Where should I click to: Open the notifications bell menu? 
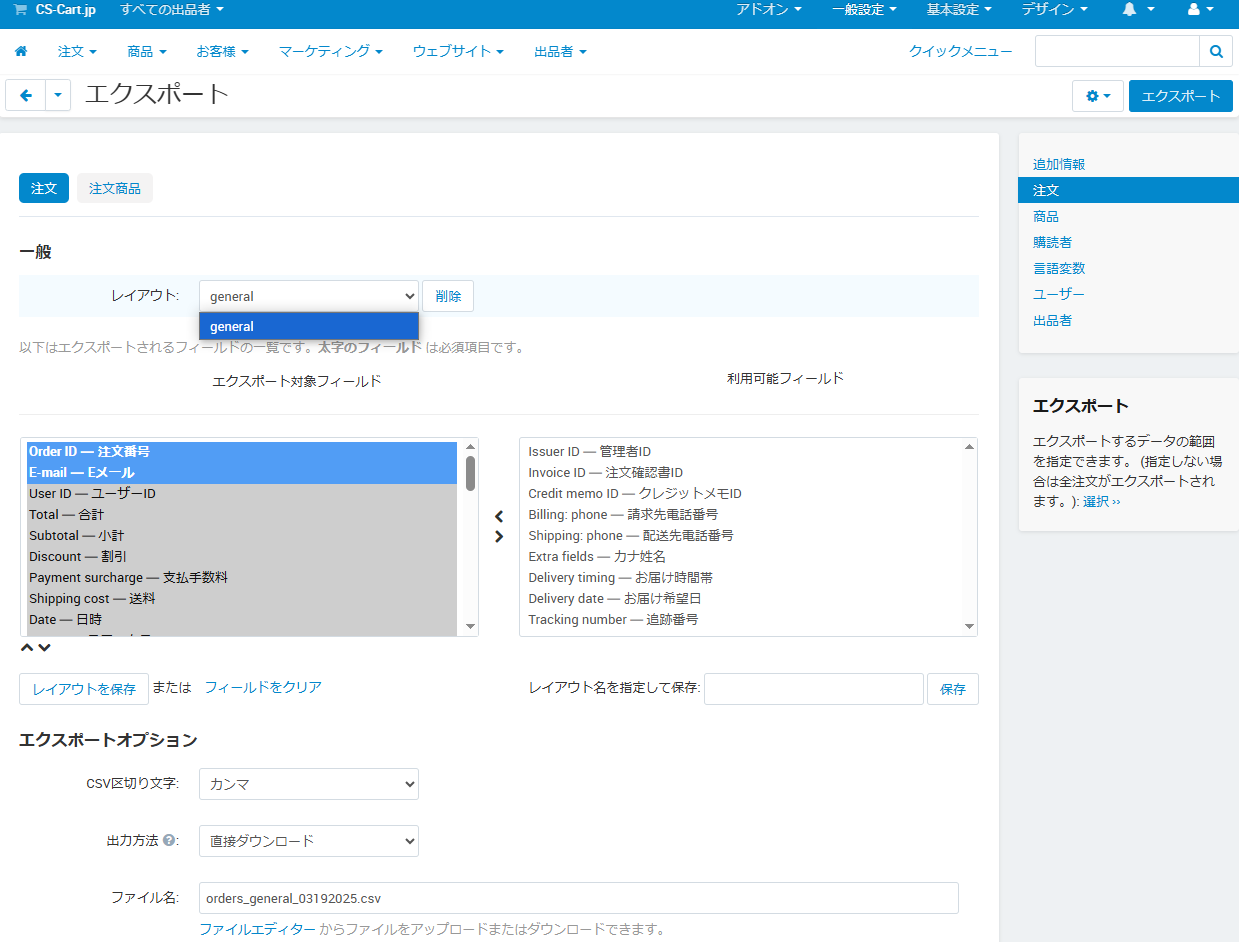(x=1137, y=10)
